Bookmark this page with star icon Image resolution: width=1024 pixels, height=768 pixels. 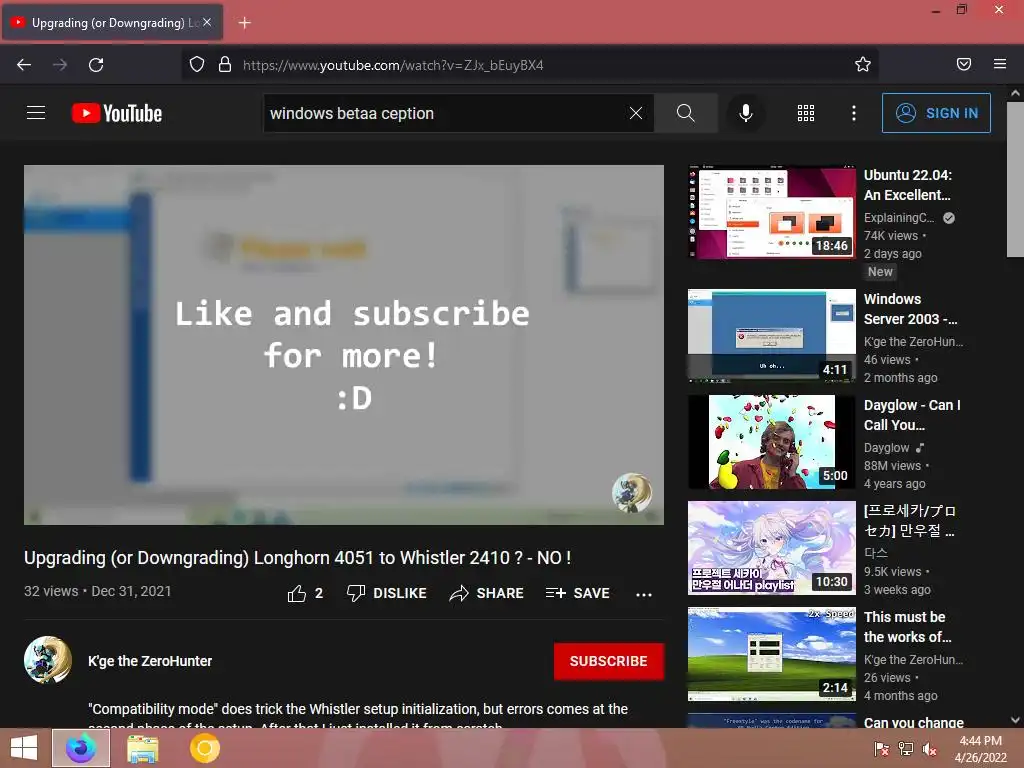(x=863, y=64)
